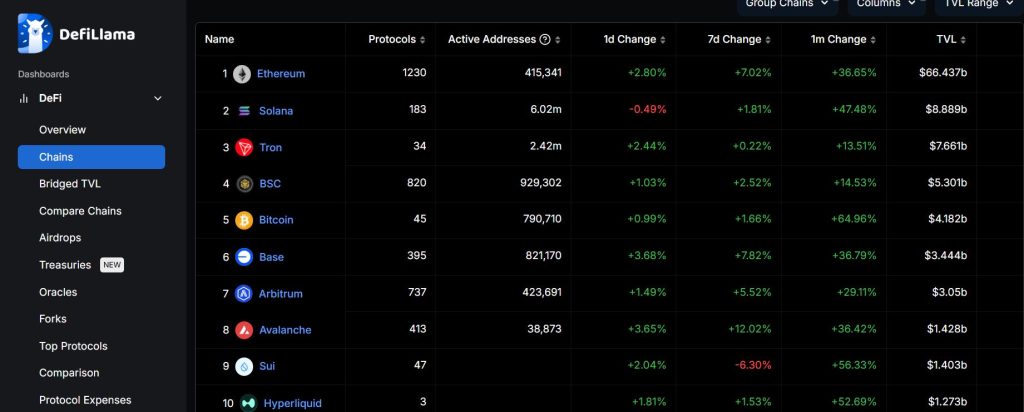Screen dimensions: 1024x412
Task: Open the Columns dropdown
Action: tap(885, 5)
